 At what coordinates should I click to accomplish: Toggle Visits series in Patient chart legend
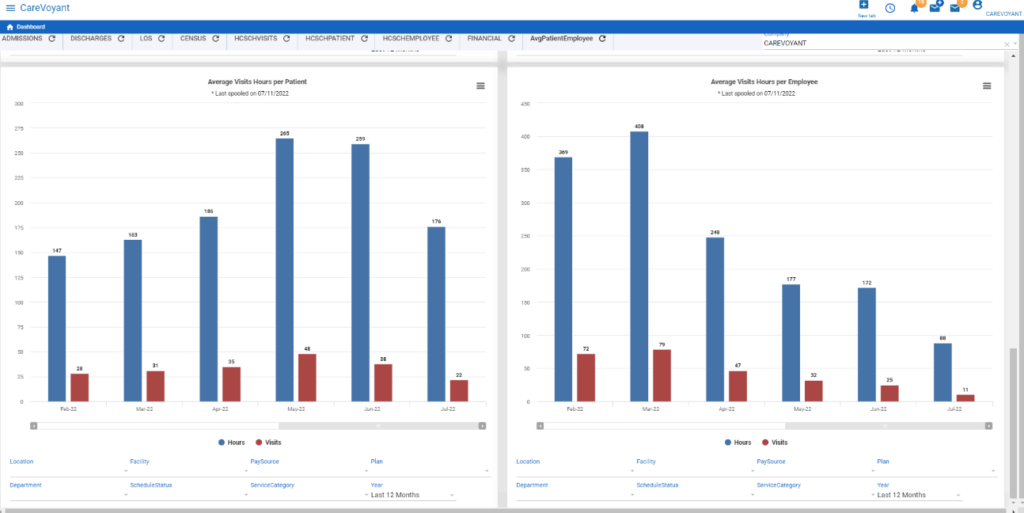coord(268,442)
